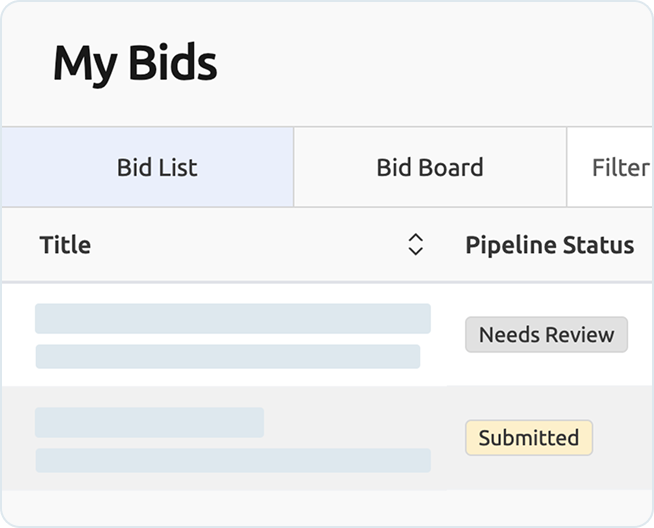Click the Title column header
The width and height of the screenshot is (654, 528).
point(65,245)
